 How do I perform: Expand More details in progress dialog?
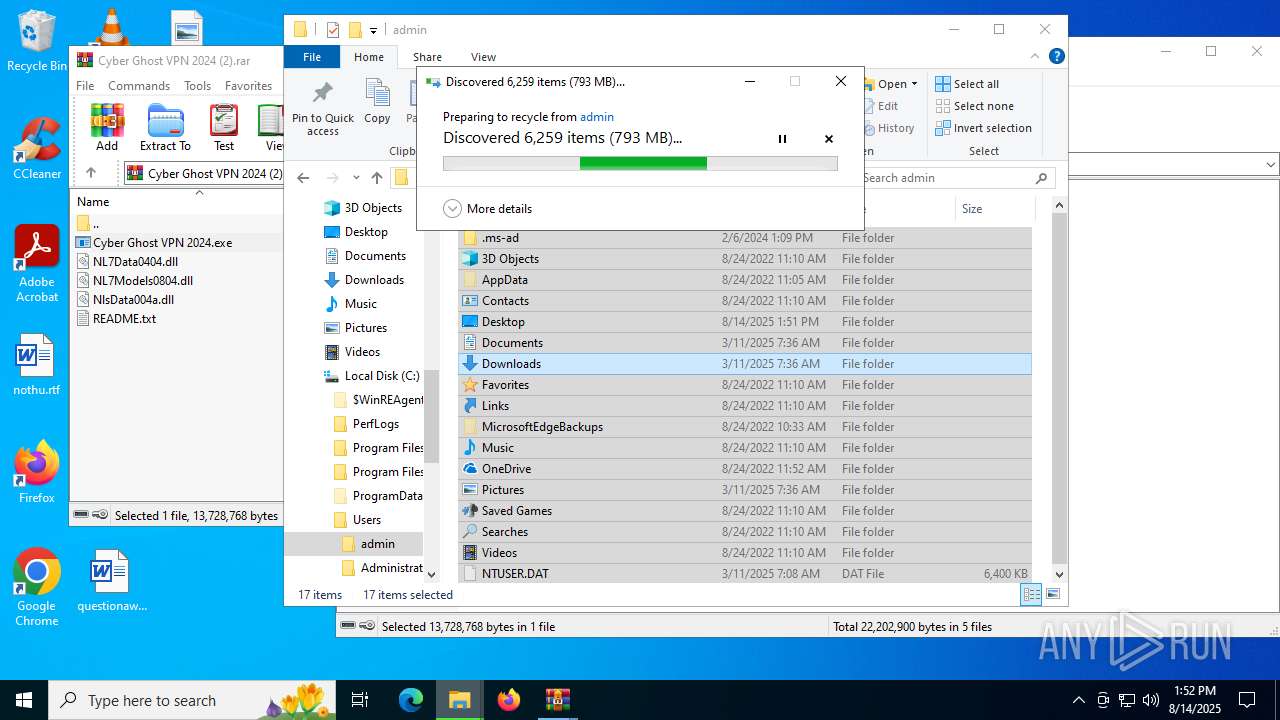488,209
